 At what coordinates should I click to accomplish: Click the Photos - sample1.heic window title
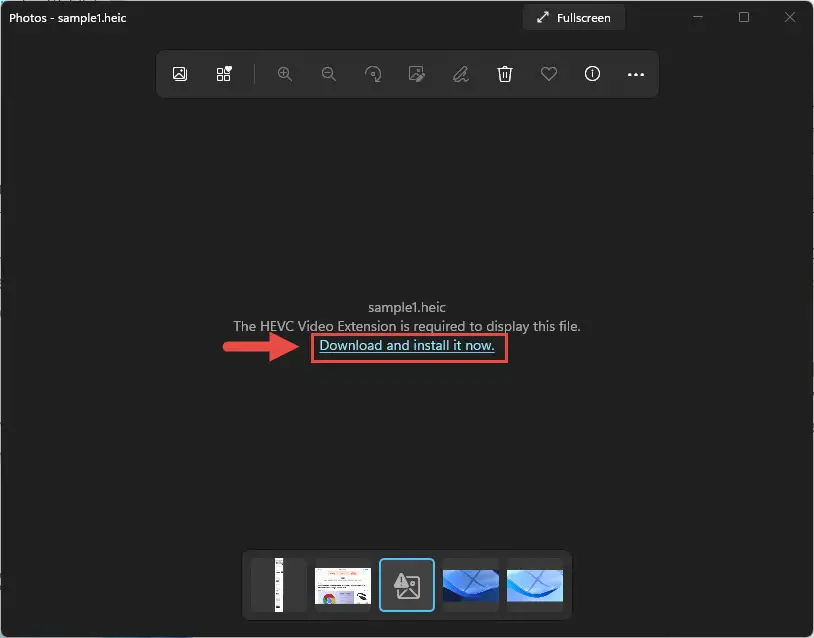click(x=67, y=18)
